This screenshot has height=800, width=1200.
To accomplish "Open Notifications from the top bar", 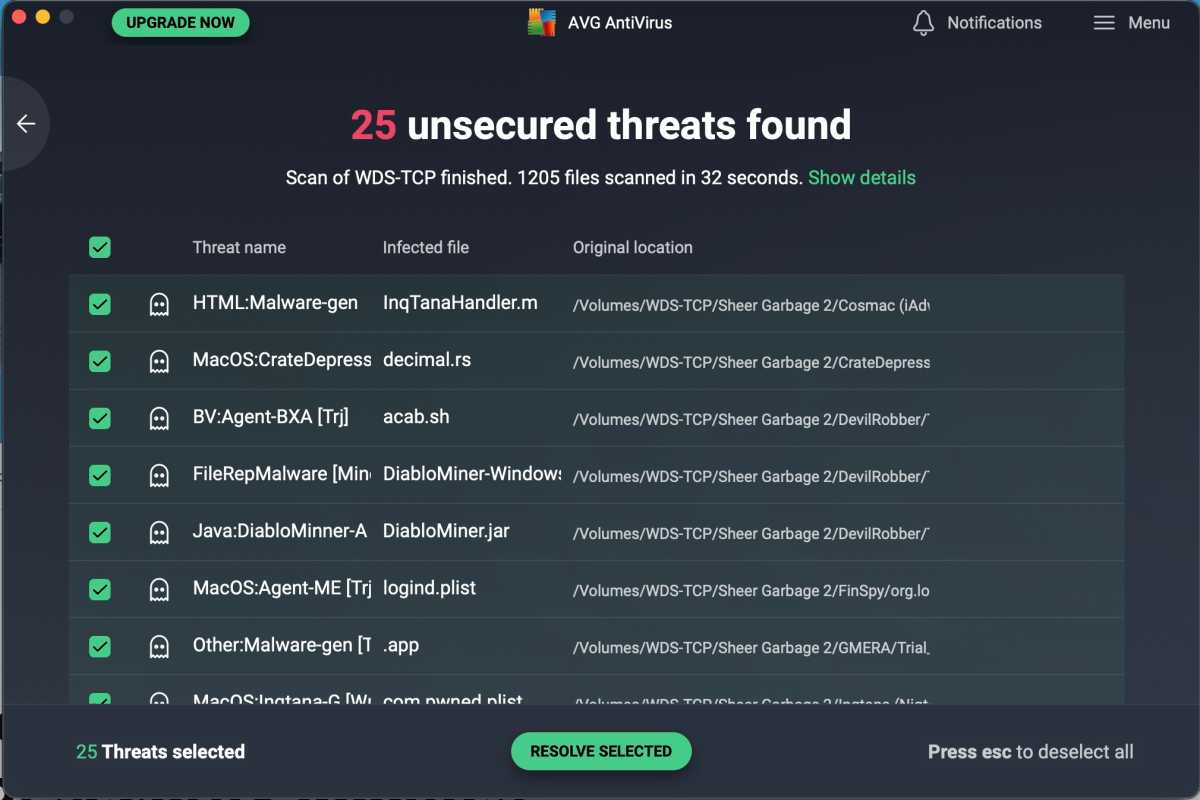I will click(993, 22).
